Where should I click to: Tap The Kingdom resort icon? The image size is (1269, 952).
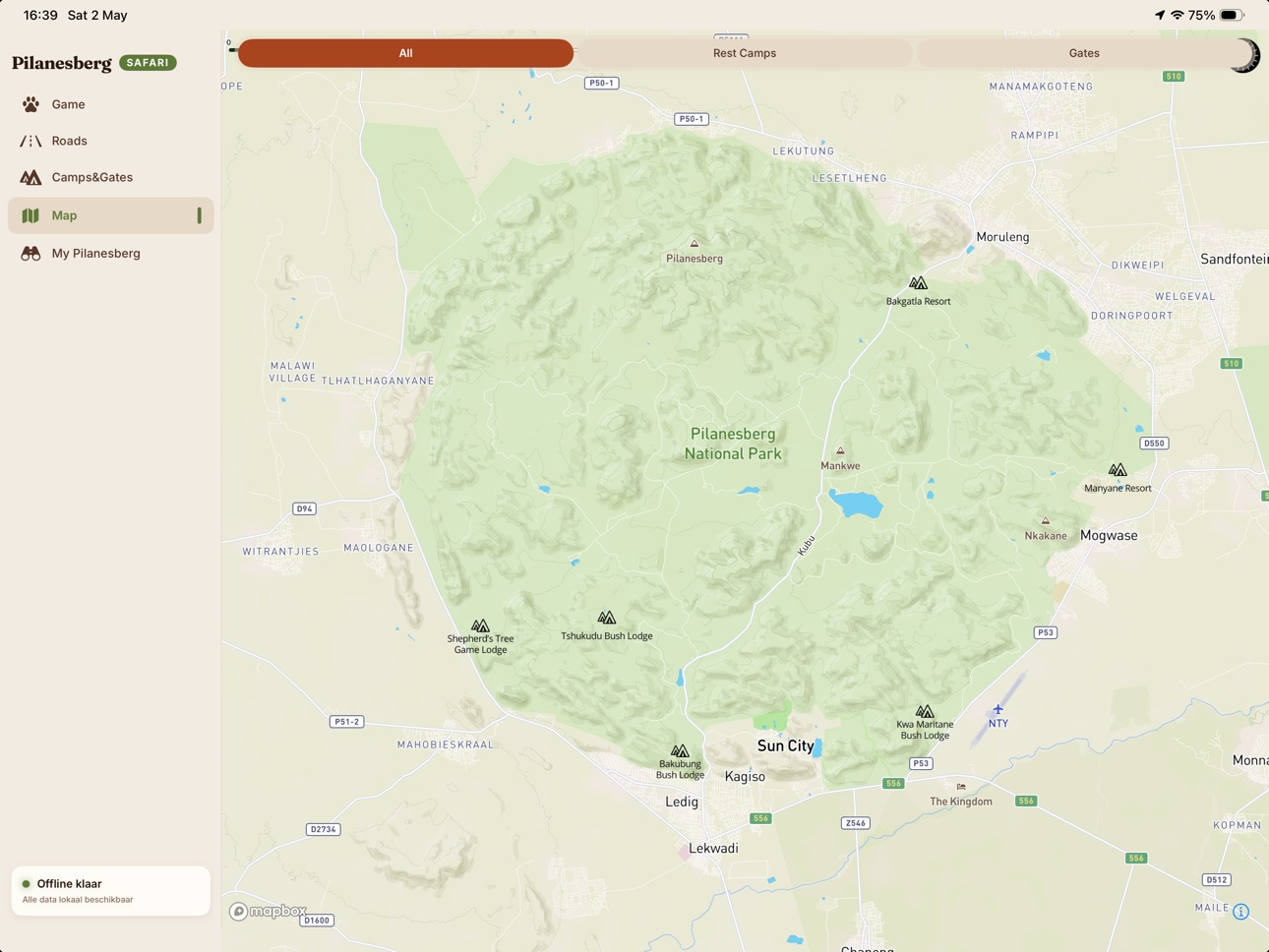961,787
